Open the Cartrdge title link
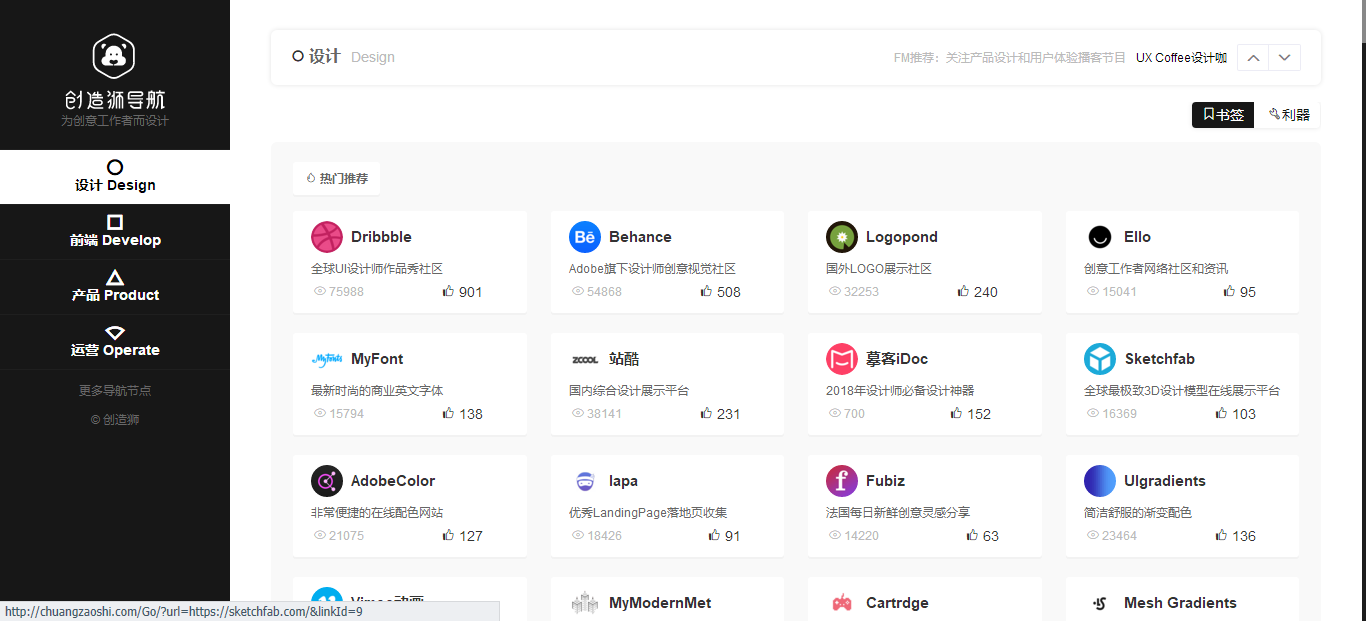Image resolution: width=1366 pixels, height=621 pixels. tap(897, 603)
